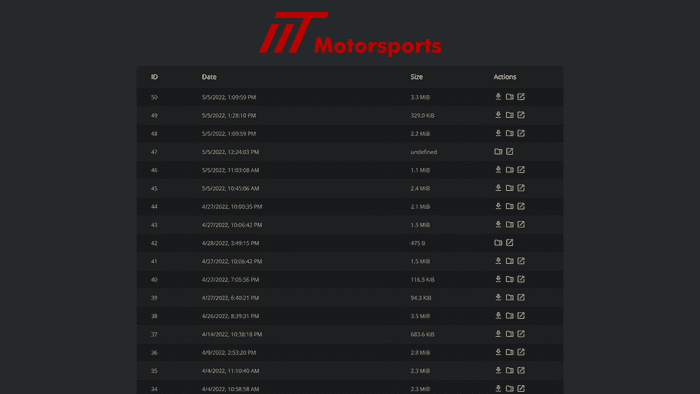
Task: Download the log in row 40
Action: point(498,279)
